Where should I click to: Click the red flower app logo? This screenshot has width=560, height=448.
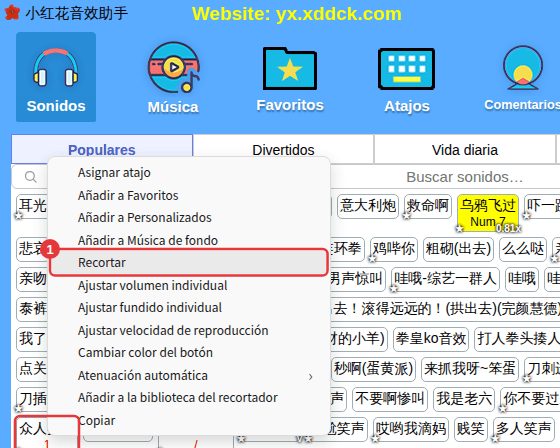(x=12, y=13)
